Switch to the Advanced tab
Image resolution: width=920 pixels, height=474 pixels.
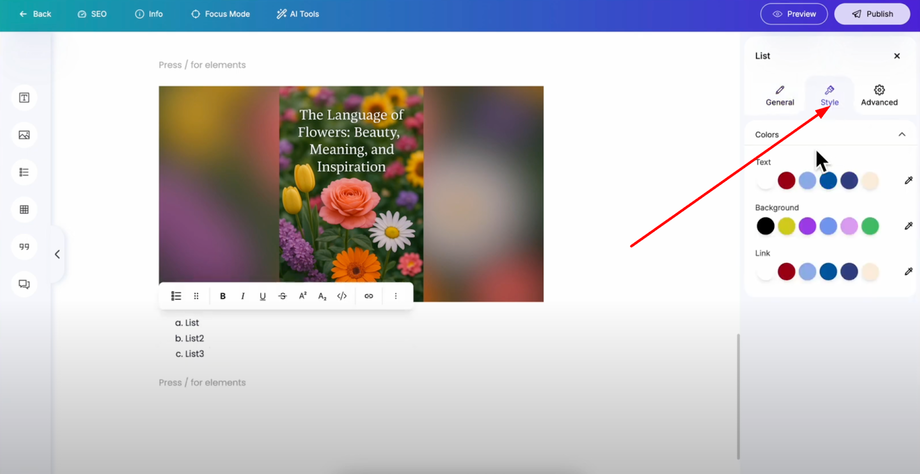click(879, 96)
